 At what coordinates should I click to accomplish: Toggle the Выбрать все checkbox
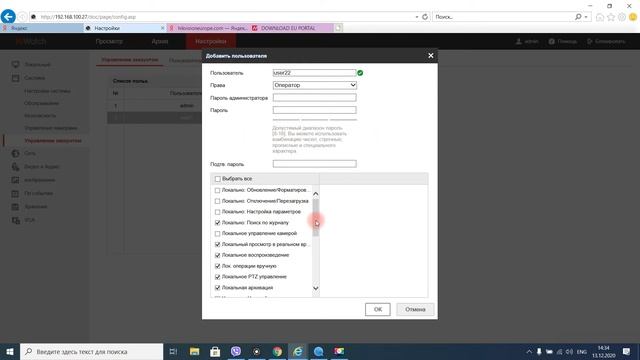point(218,179)
